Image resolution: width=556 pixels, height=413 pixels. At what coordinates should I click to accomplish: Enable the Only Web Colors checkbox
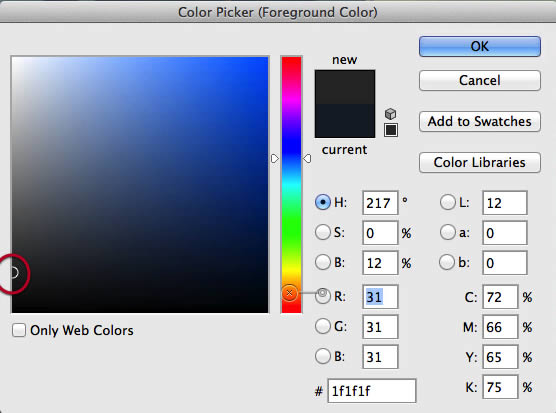(x=19, y=330)
